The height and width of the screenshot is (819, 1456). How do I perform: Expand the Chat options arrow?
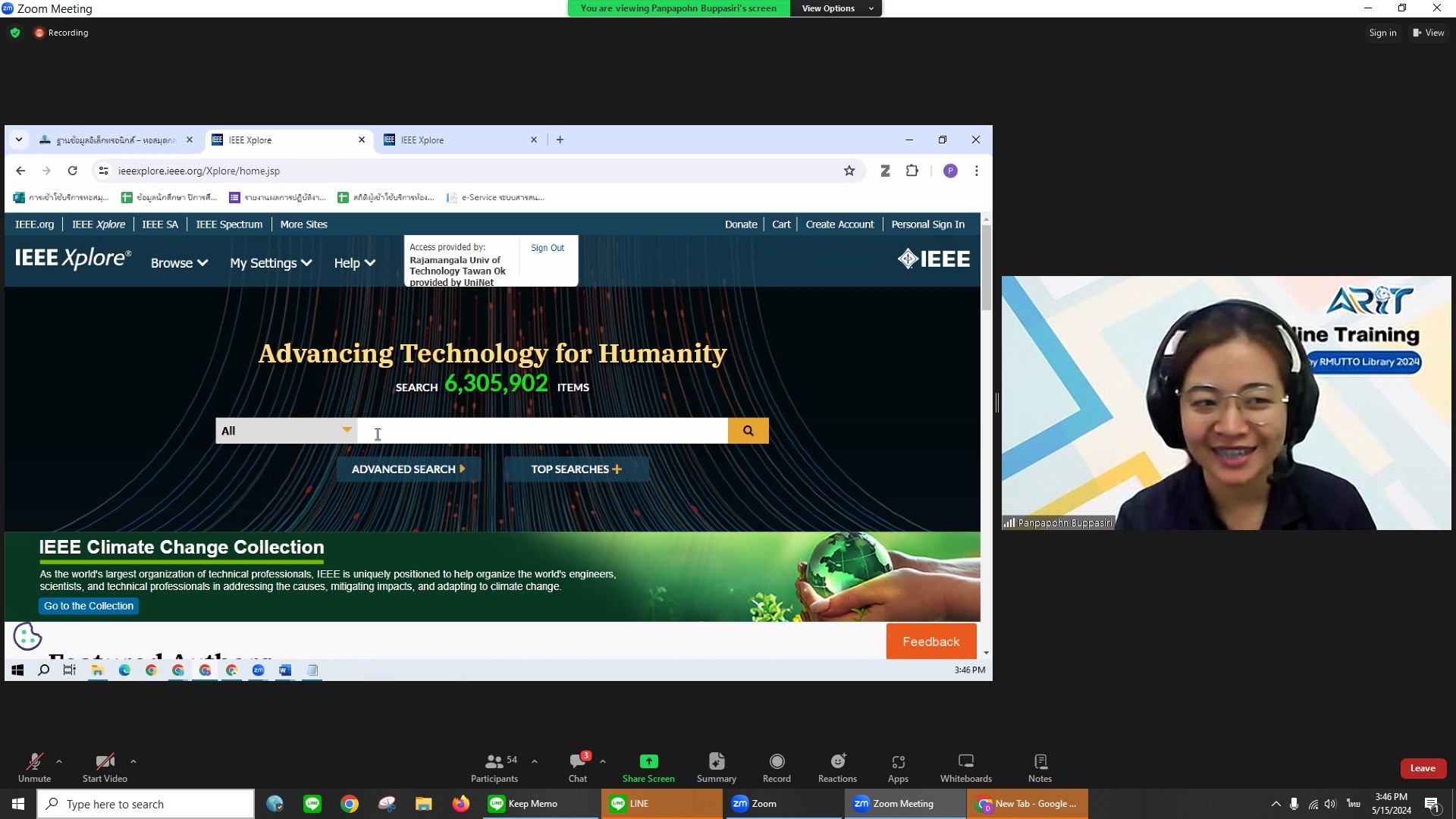coord(603,761)
